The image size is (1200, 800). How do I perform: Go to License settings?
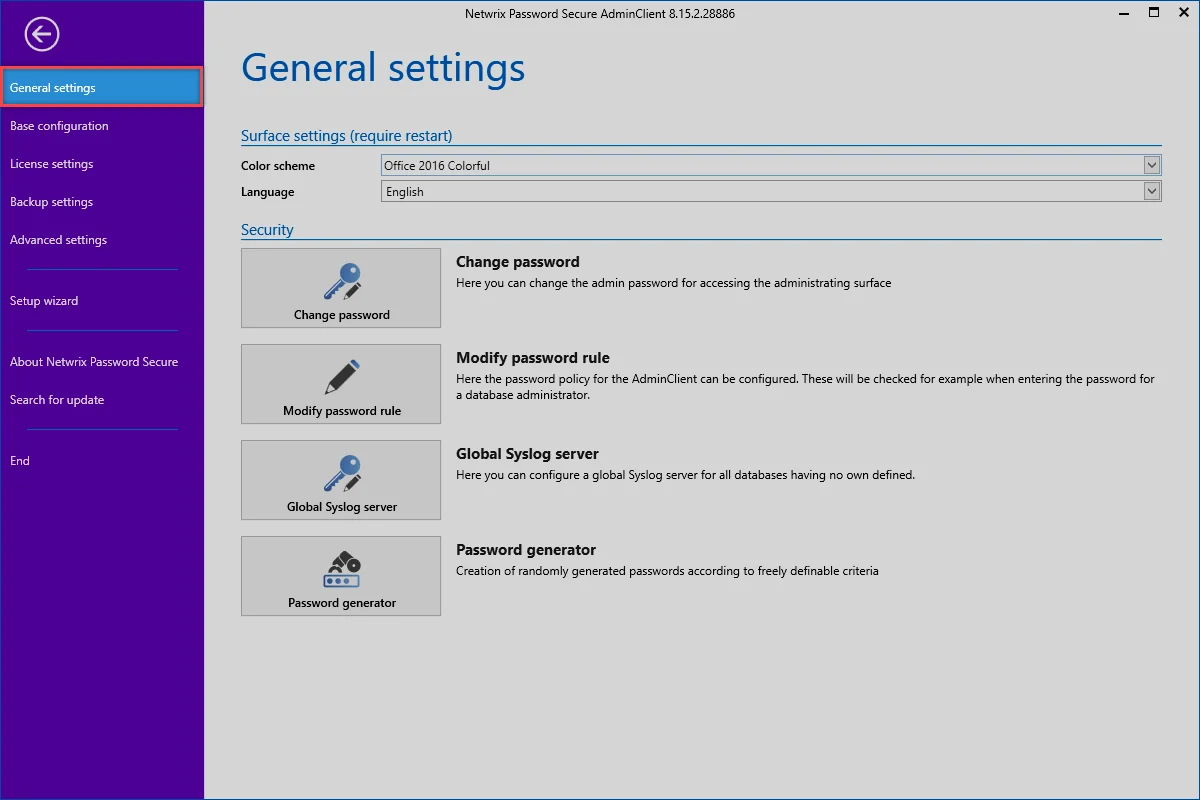tap(102, 164)
